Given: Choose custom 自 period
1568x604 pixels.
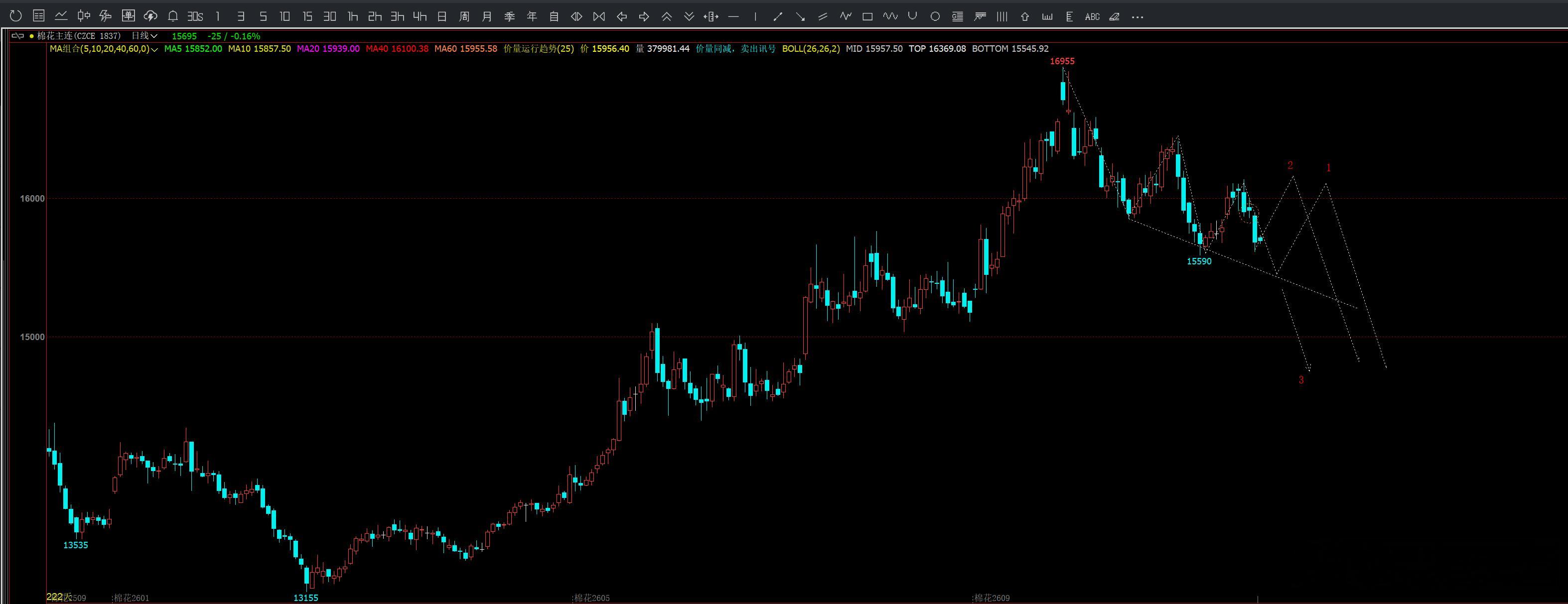Looking at the screenshot, I should click(554, 17).
